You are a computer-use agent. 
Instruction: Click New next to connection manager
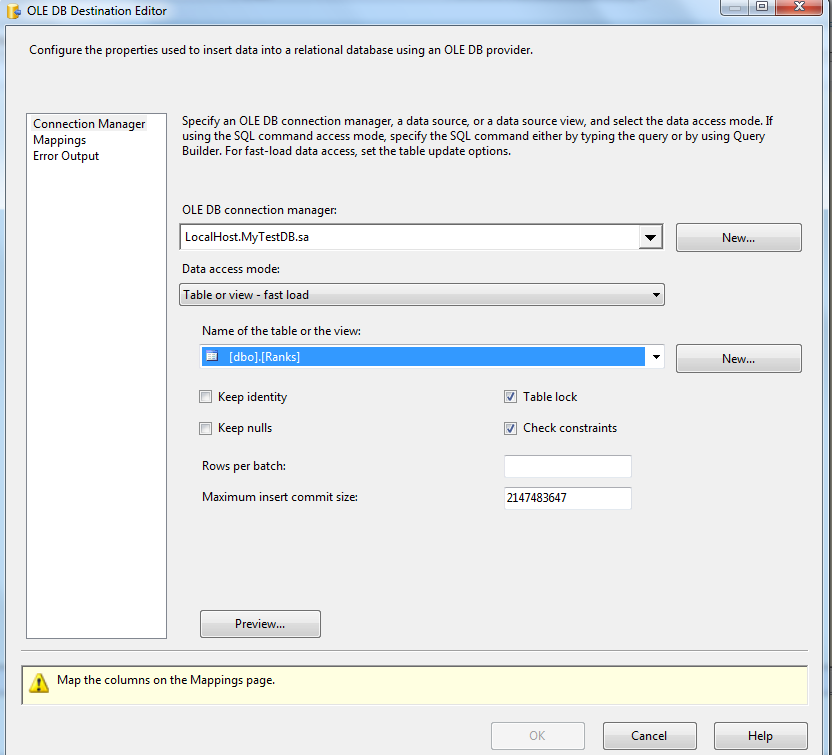coord(739,237)
